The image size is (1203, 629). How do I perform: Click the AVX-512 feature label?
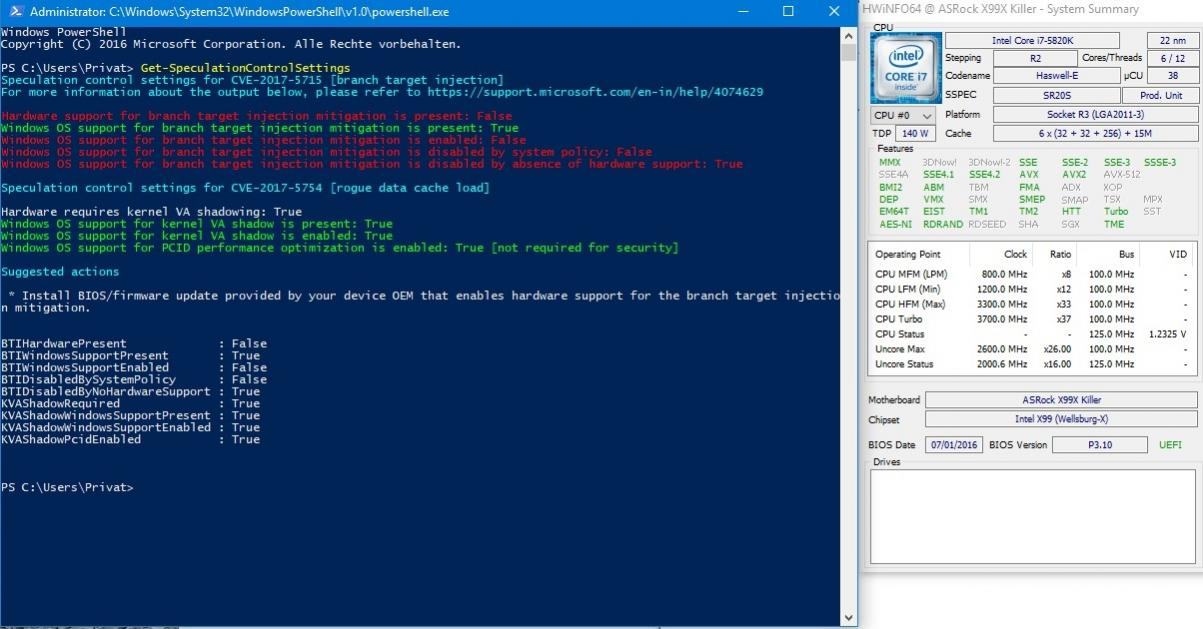(1122, 175)
